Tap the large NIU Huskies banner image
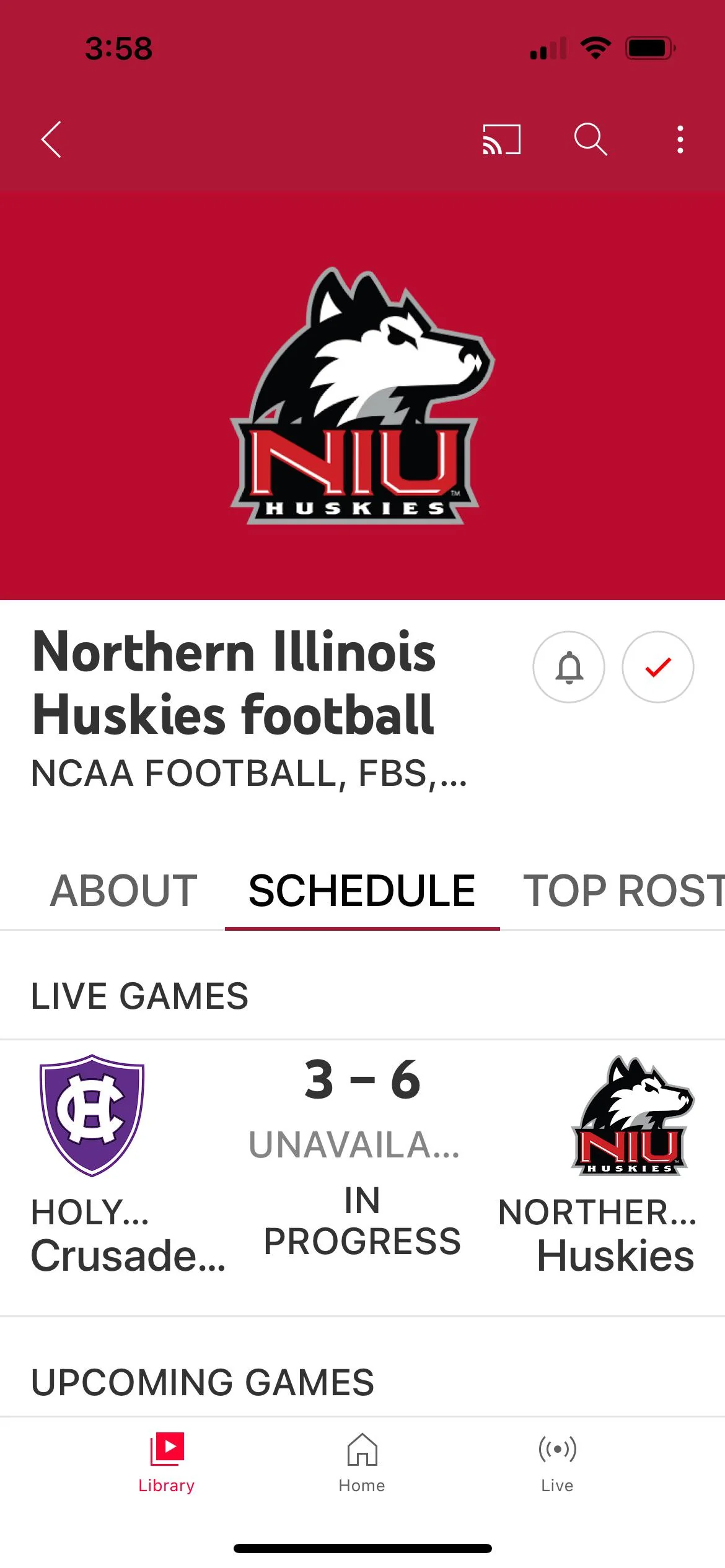The width and height of the screenshot is (725, 1568). (362, 396)
